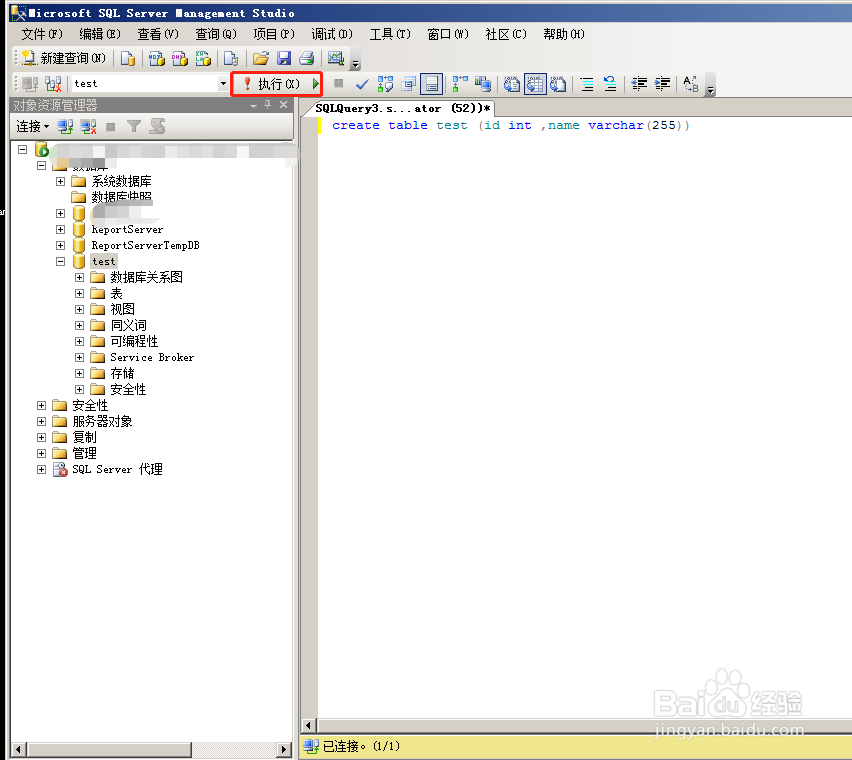Open the 工具(T) menu
Screen dimensions: 852x760
pyautogui.click(x=390, y=34)
